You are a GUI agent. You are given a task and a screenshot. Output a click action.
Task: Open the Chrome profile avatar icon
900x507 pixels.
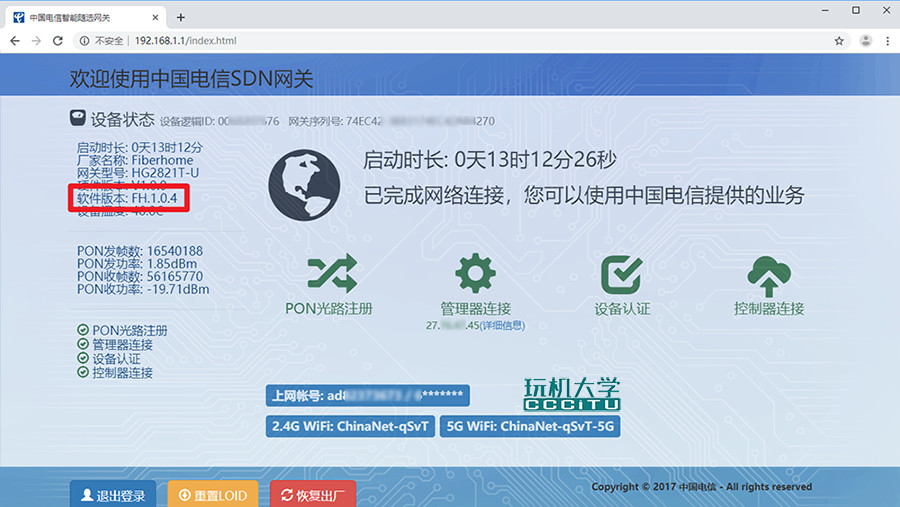(x=864, y=41)
